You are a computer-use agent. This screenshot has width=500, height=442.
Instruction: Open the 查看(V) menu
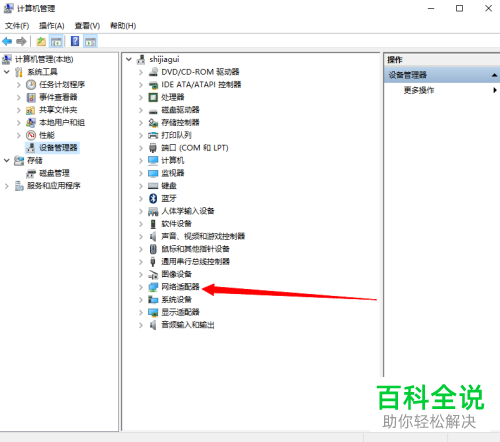click(x=87, y=26)
